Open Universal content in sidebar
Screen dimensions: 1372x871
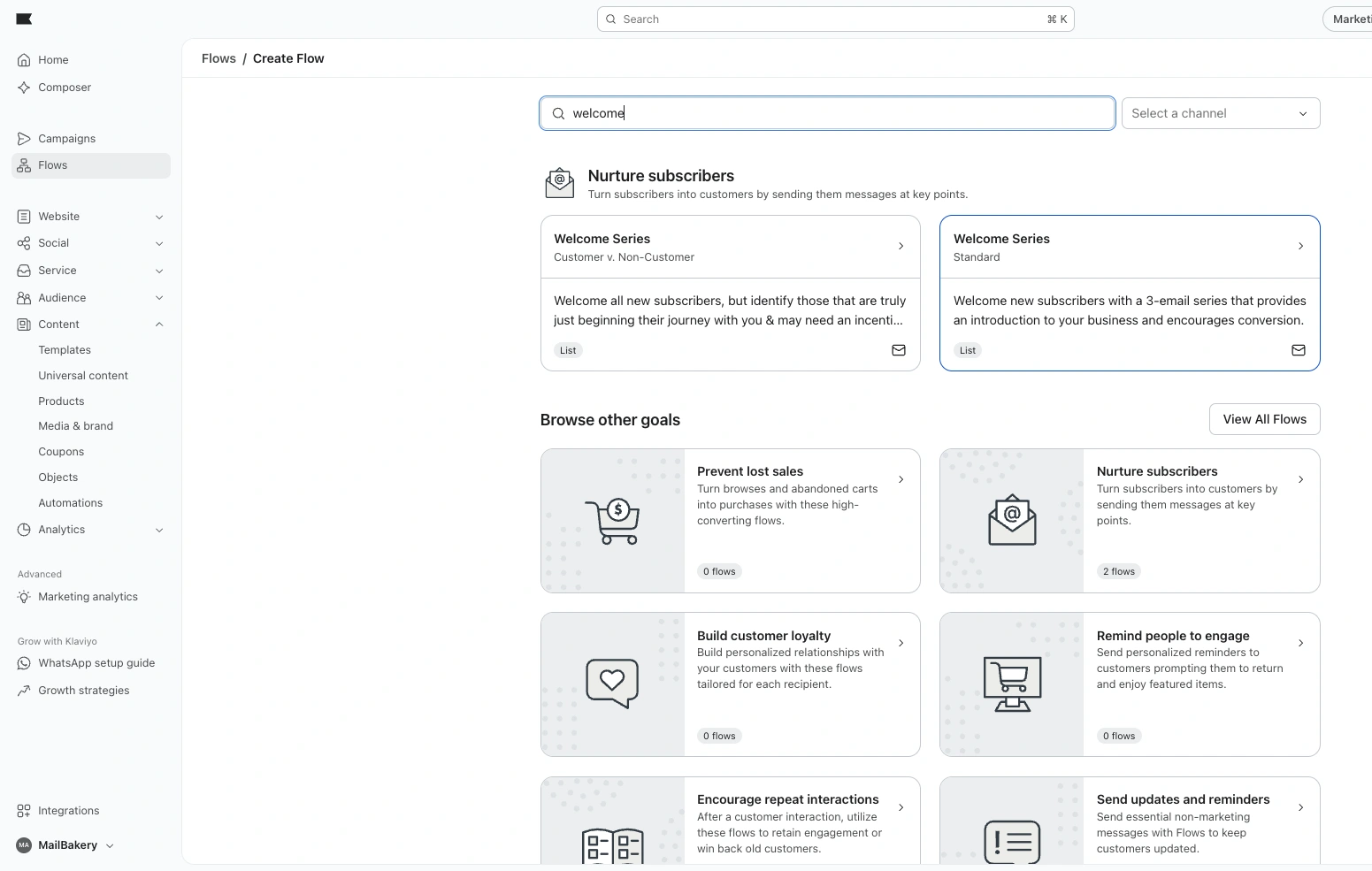point(83,376)
